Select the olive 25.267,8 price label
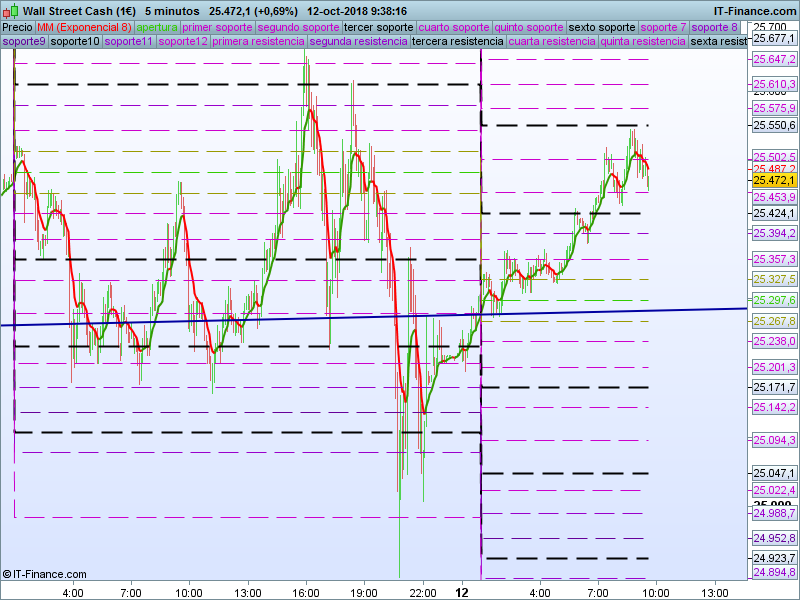The width and height of the screenshot is (800, 600). coord(774,321)
